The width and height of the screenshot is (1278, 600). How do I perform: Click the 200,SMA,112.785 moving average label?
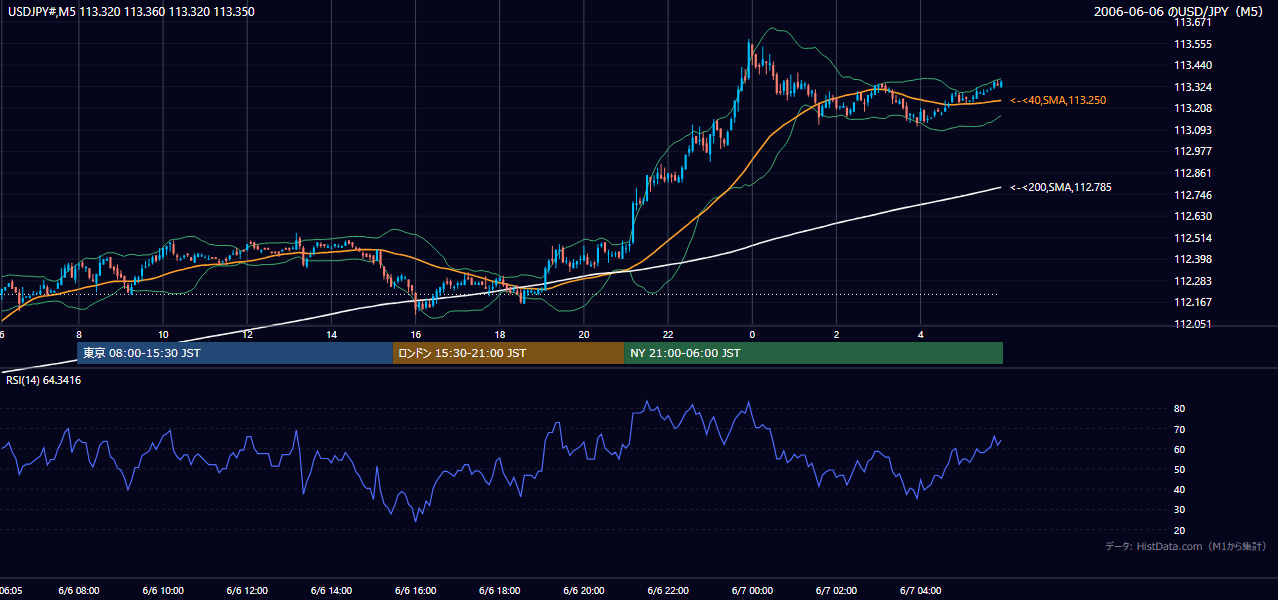point(1061,187)
